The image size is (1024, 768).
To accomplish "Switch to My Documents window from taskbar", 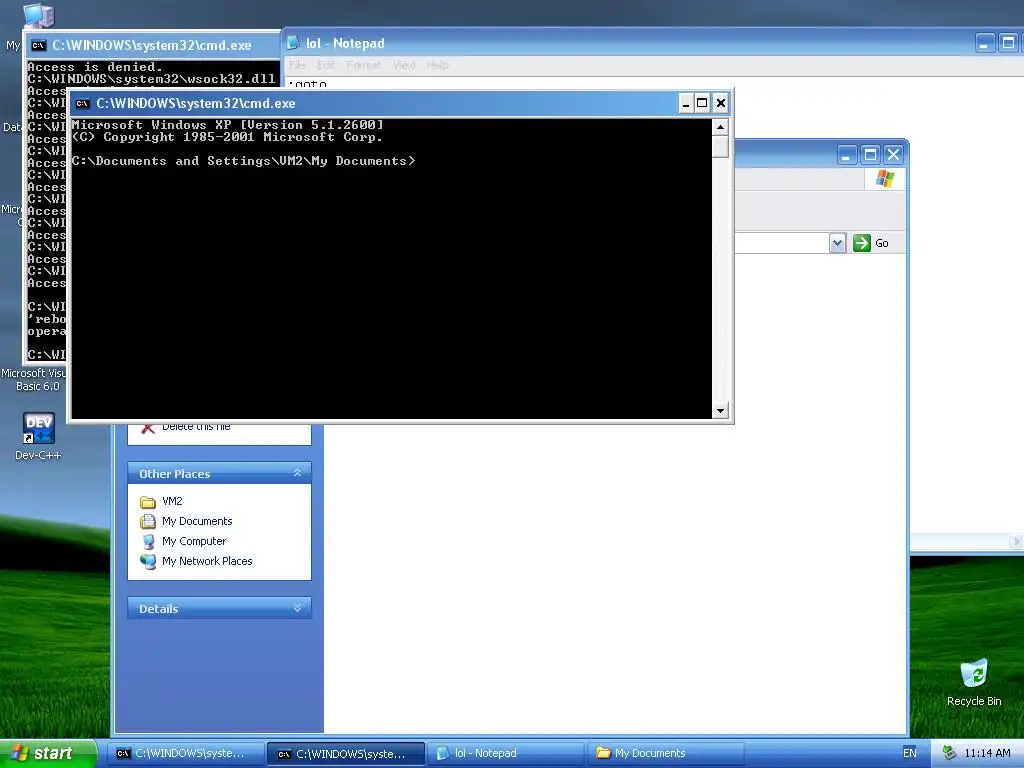I will [666, 753].
